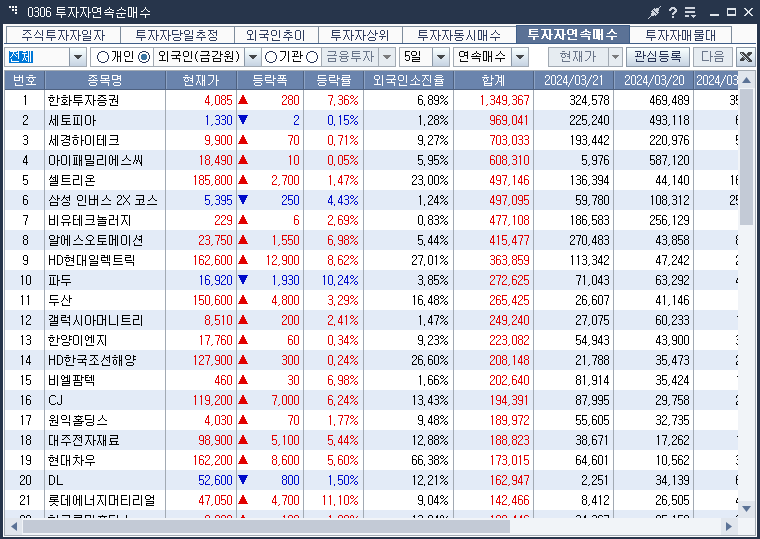
Task: Select the 알에스오토메이션 stock name
Action: pyautogui.click(x=95, y=240)
